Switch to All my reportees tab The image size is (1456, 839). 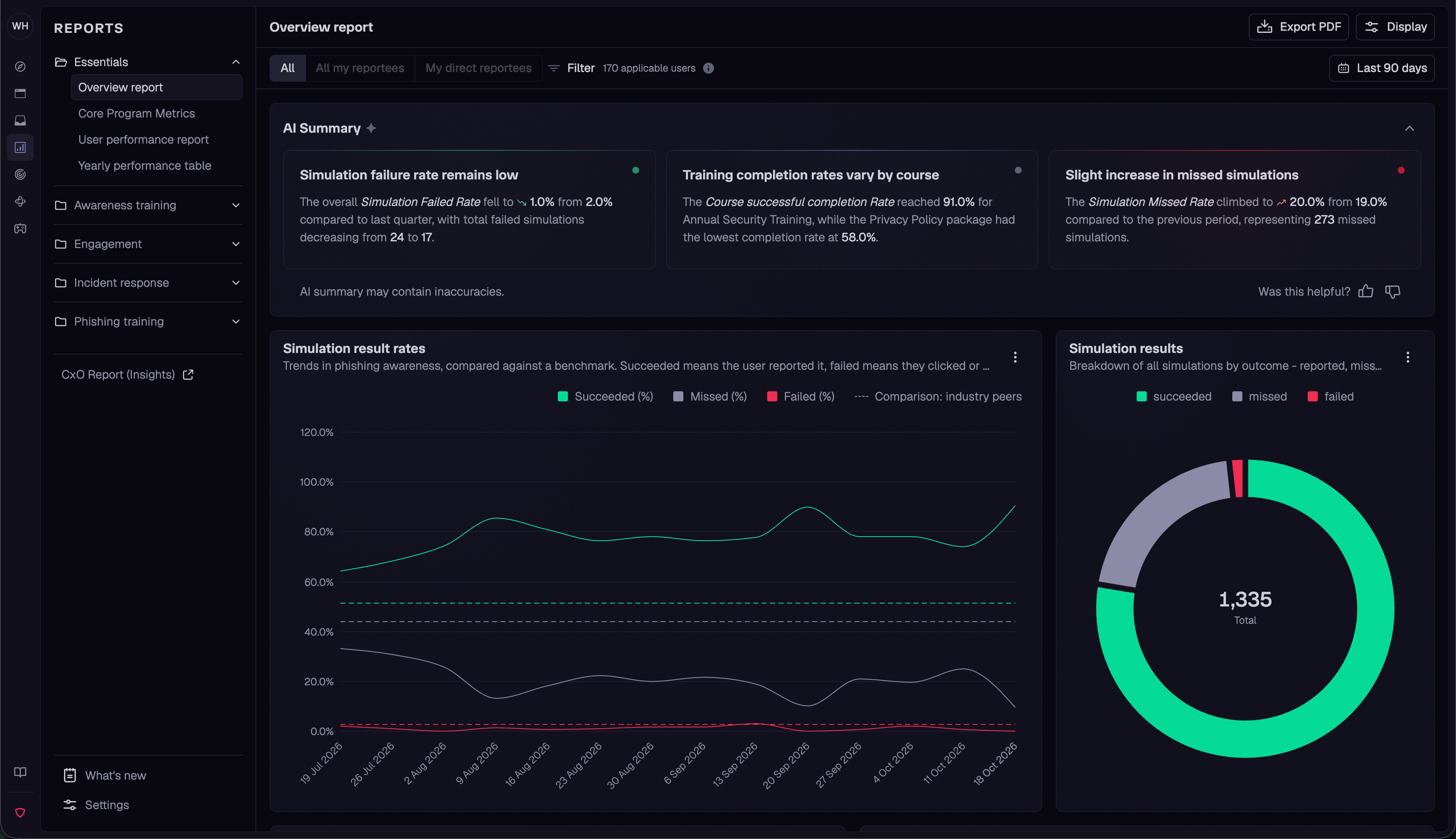(x=360, y=68)
